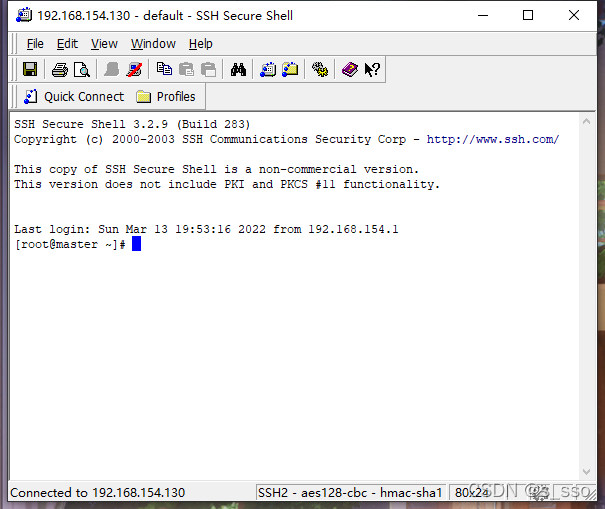Click the 80x24 terminal size status field
The width and height of the screenshot is (605, 509).
click(471, 492)
